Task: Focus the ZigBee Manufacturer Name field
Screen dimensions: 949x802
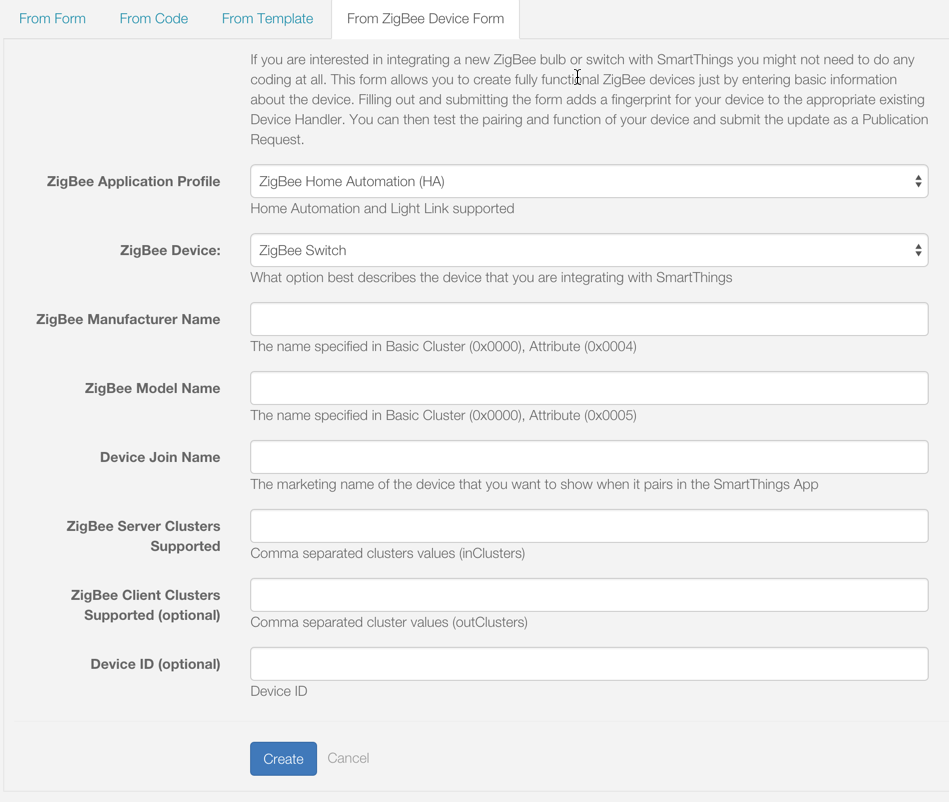Action: tap(589, 319)
